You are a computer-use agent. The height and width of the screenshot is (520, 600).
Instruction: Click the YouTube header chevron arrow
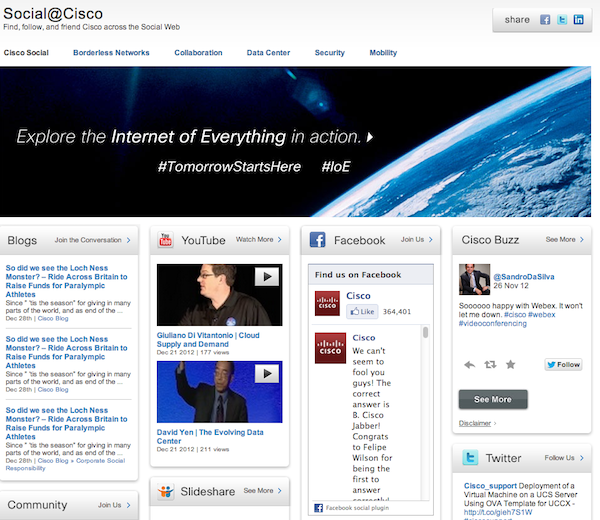pos(280,240)
